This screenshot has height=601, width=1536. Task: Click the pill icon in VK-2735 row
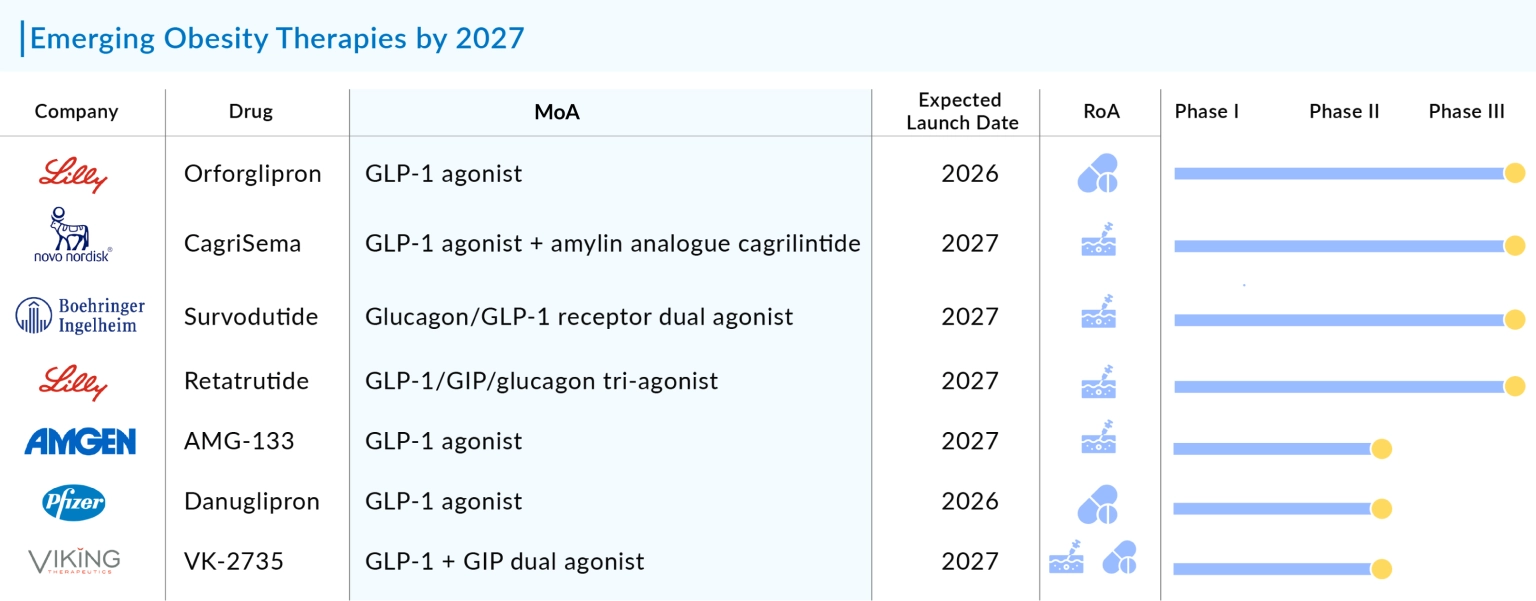pos(1119,558)
